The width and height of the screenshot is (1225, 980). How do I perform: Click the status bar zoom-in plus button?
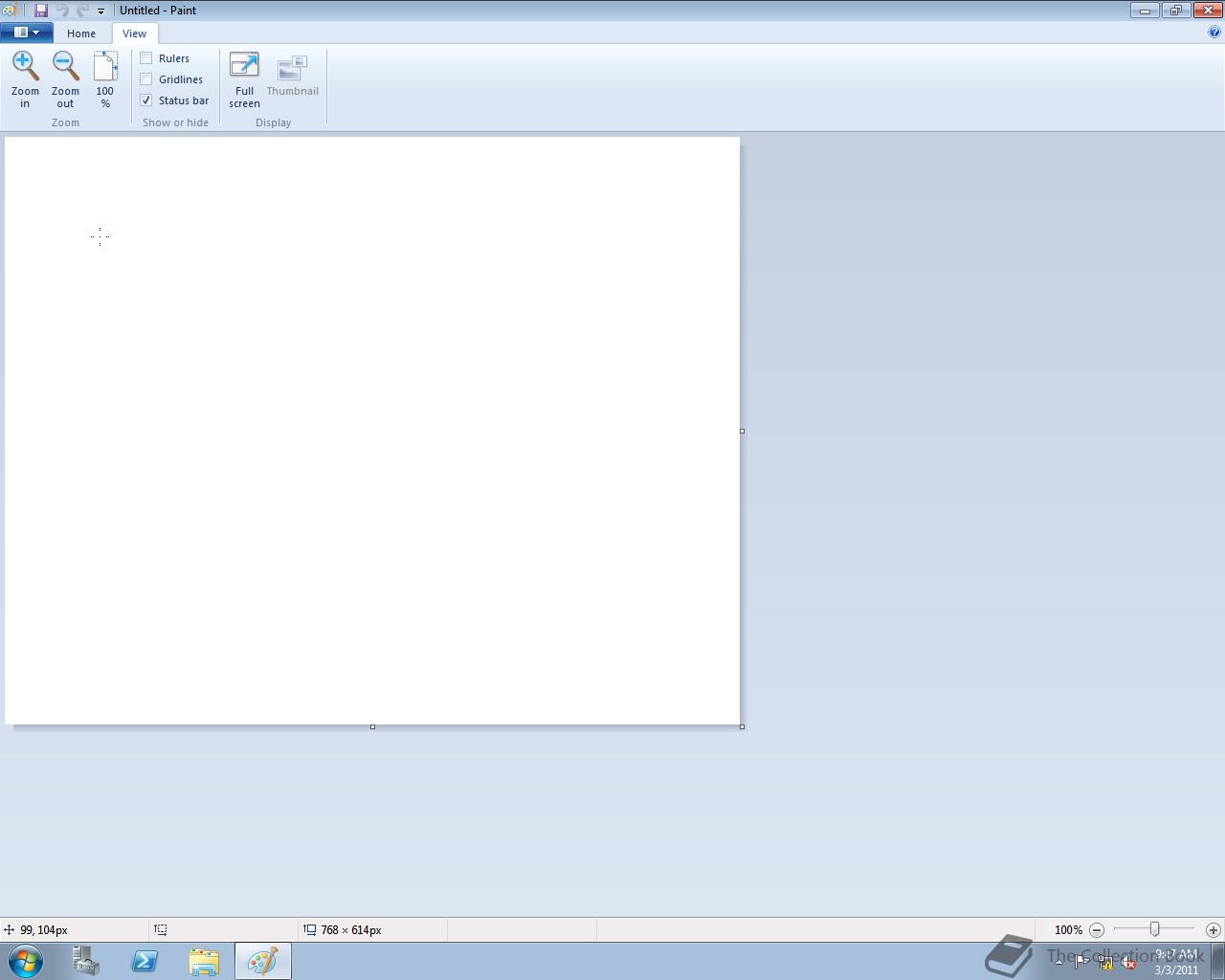pos(1213,929)
